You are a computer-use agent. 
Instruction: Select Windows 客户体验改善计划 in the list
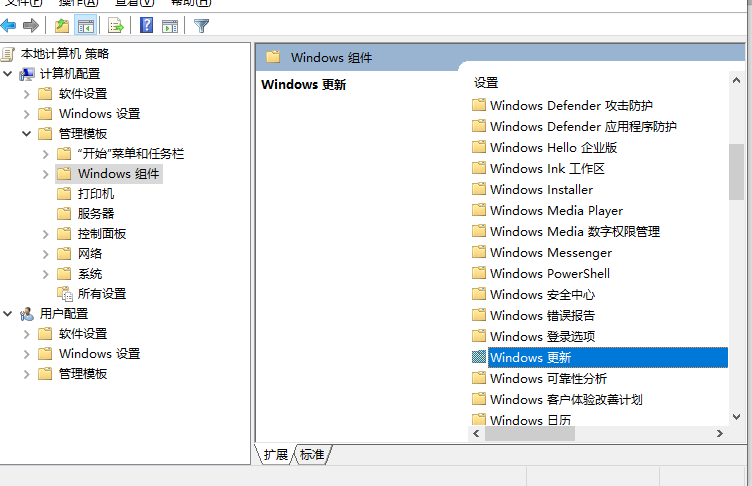point(566,399)
